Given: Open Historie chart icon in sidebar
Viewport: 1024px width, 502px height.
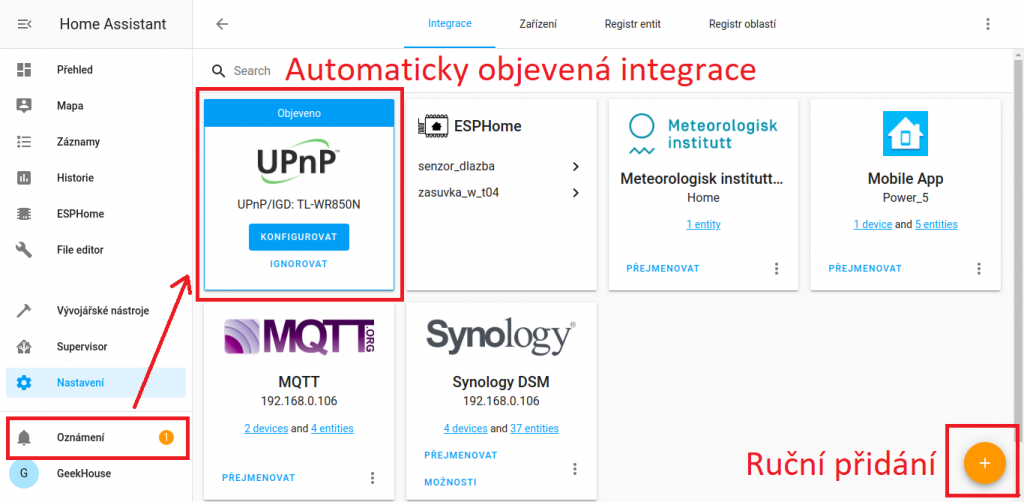Looking at the screenshot, I should coord(24,178).
